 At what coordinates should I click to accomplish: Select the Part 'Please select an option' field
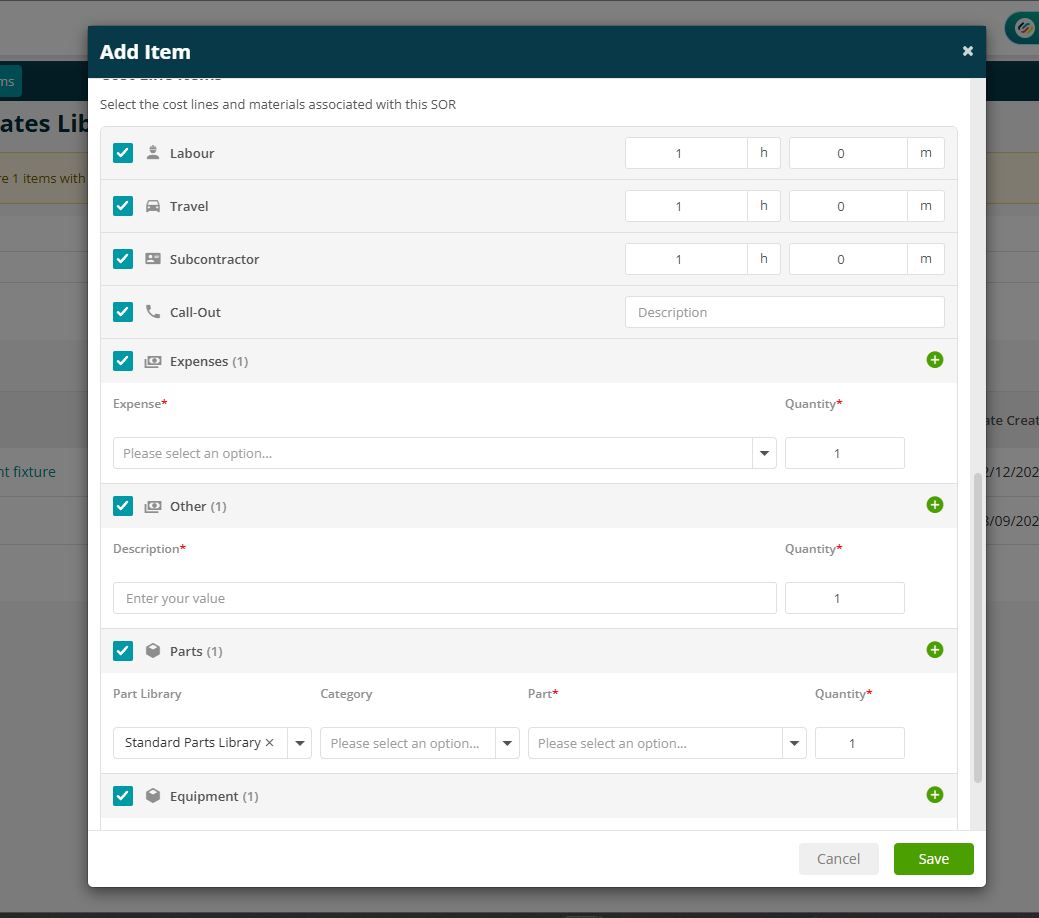pyautogui.click(x=655, y=743)
